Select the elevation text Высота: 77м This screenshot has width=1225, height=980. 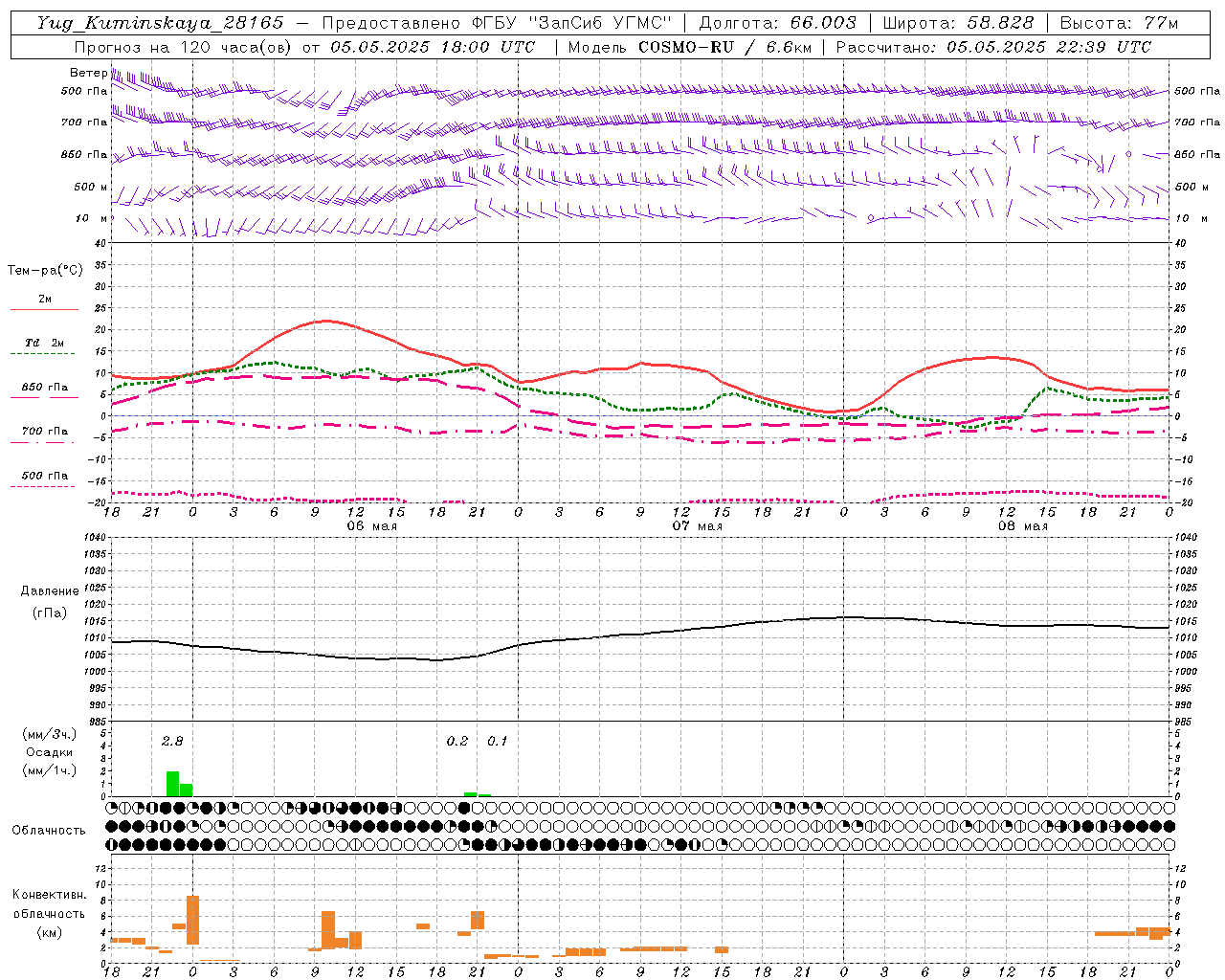pos(1119,23)
